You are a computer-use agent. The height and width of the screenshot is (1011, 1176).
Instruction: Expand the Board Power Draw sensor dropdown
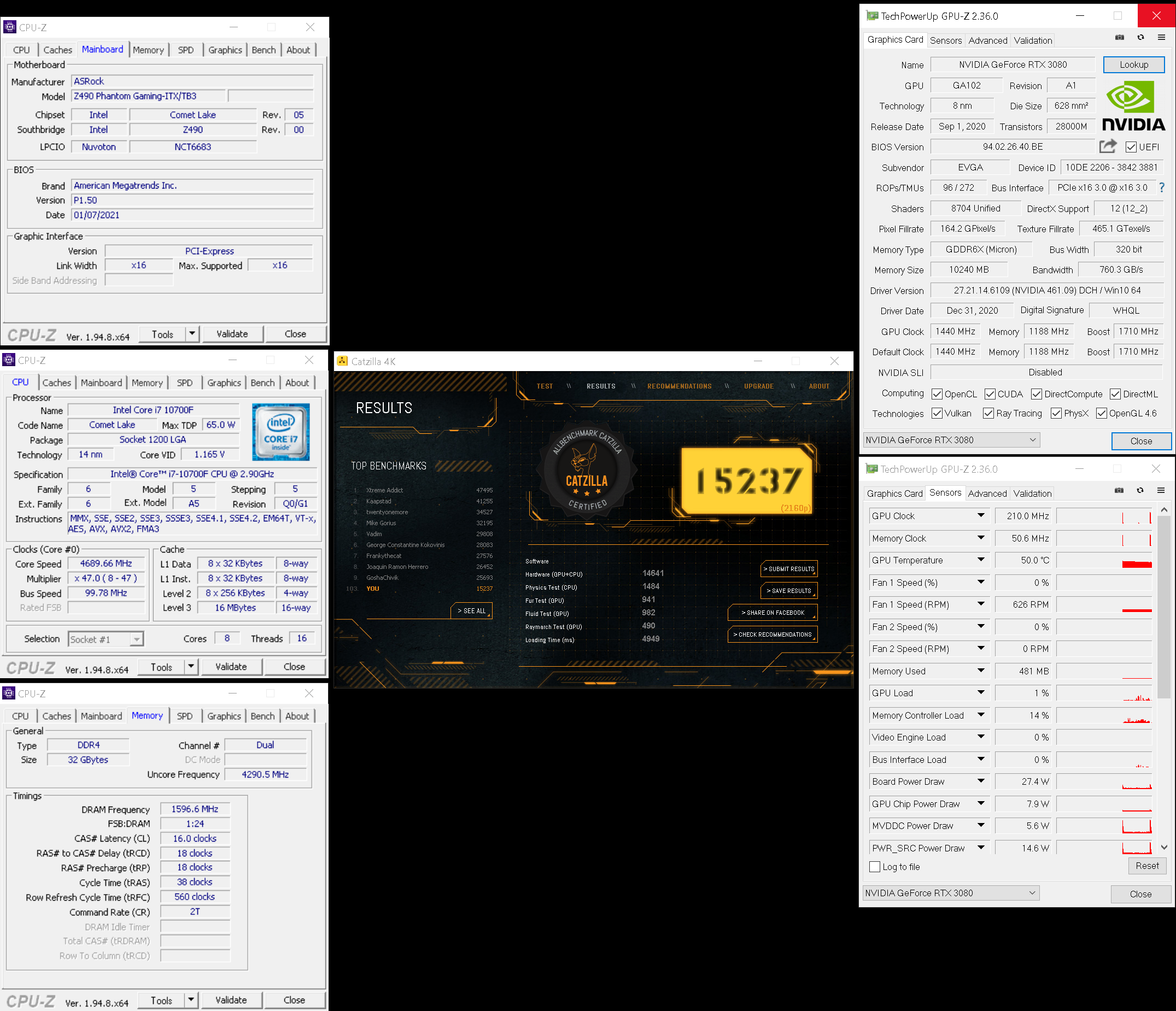[981, 781]
